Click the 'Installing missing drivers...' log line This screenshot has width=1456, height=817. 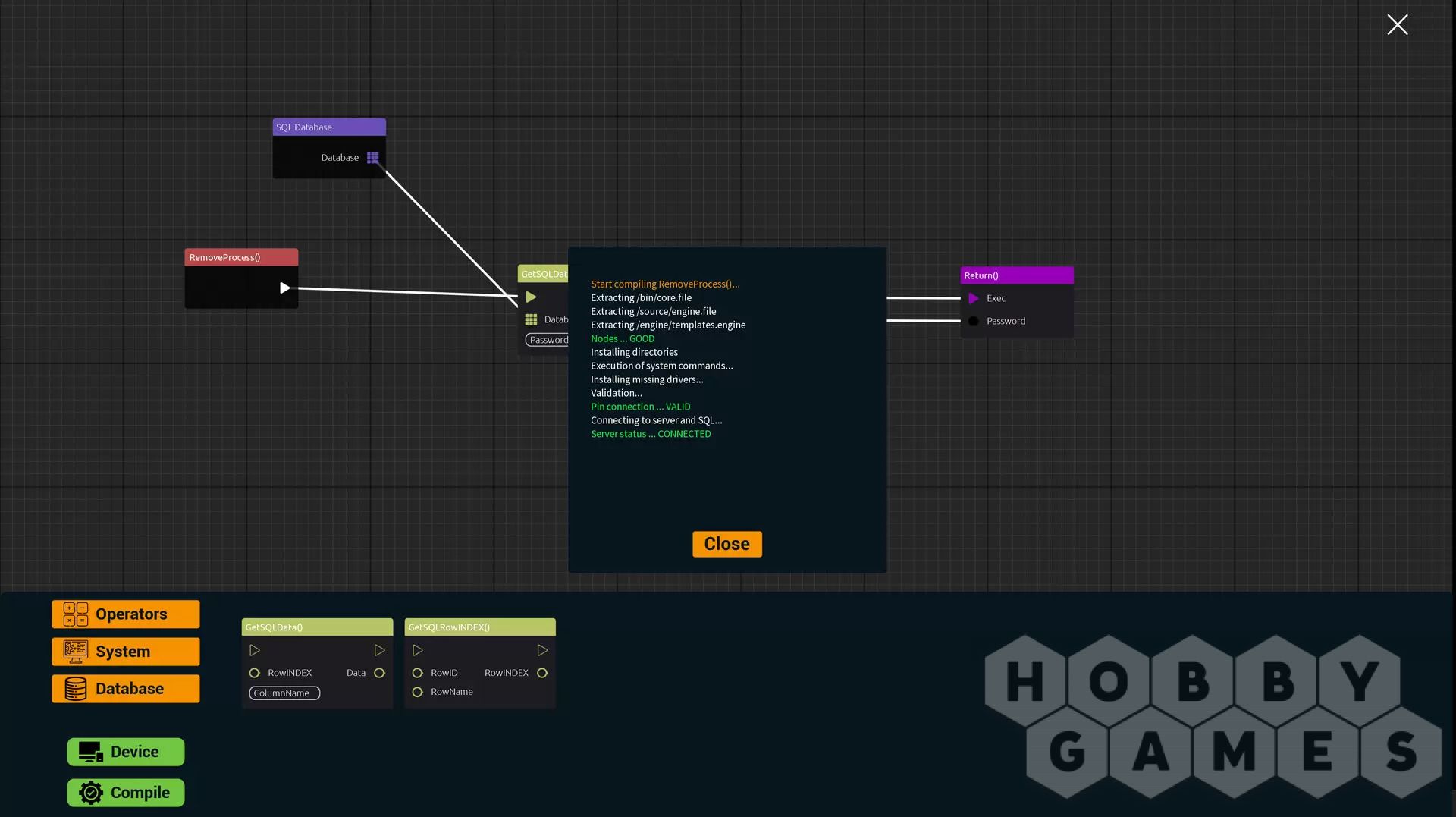click(647, 380)
